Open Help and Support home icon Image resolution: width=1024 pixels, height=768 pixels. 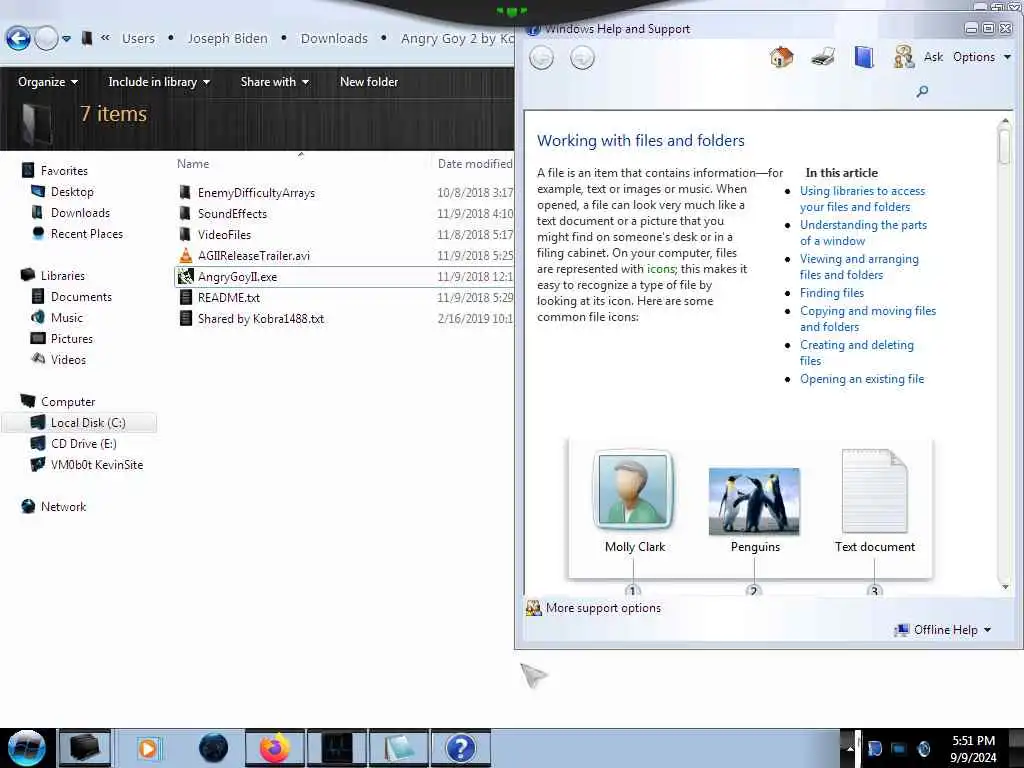coord(781,57)
